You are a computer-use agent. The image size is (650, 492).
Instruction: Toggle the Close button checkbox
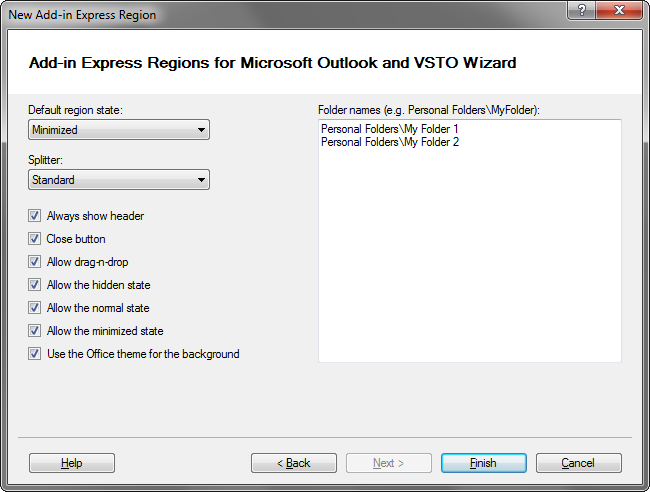click(x=35, y=239)
